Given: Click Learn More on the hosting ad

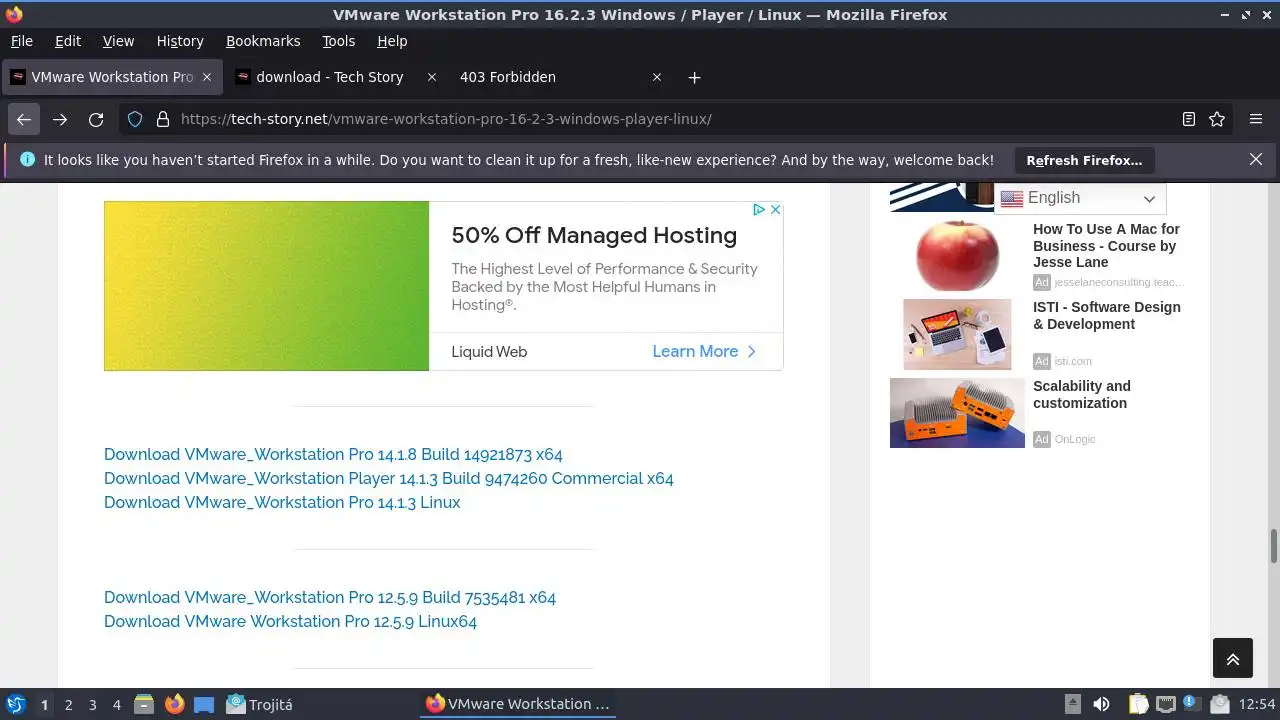Looking at the screenshot, I should pos(705,351).
